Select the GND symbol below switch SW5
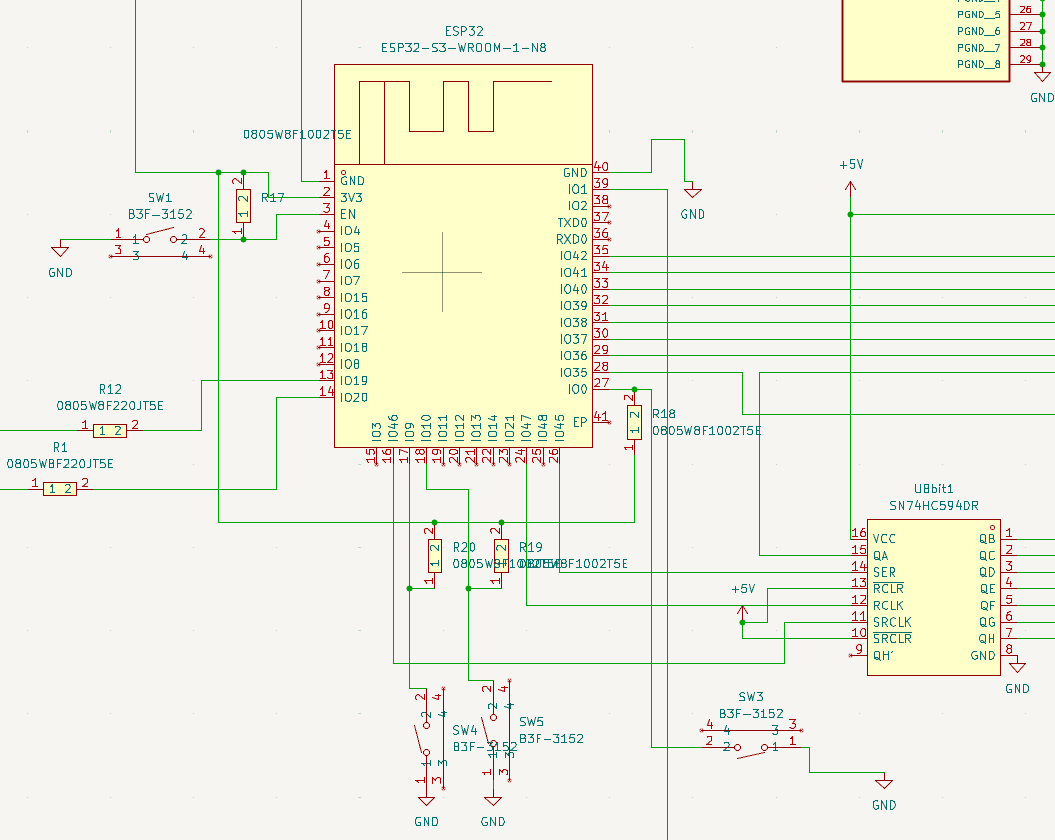 click(493, 801)
